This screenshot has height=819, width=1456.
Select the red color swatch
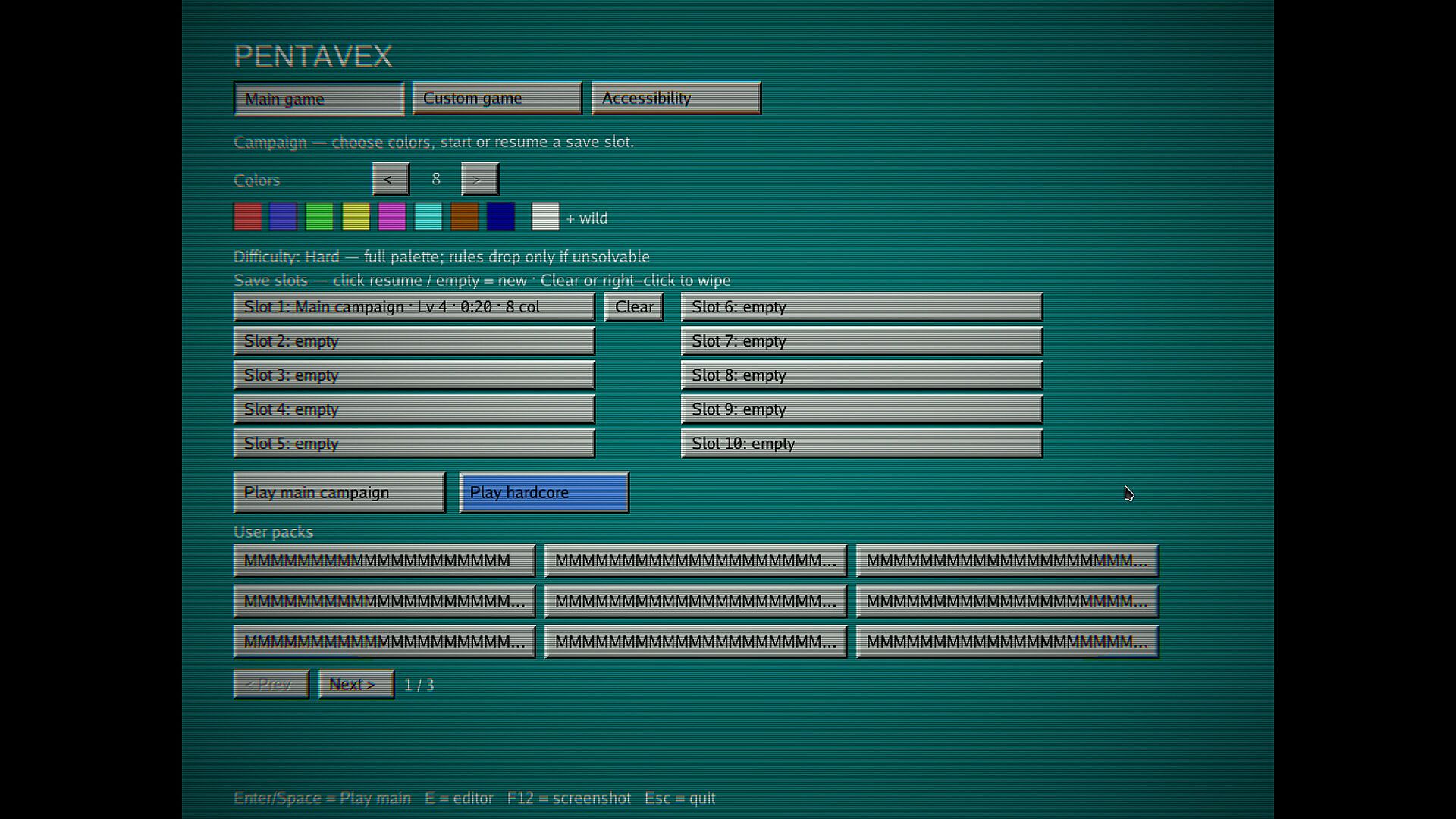tap(247, 217)
